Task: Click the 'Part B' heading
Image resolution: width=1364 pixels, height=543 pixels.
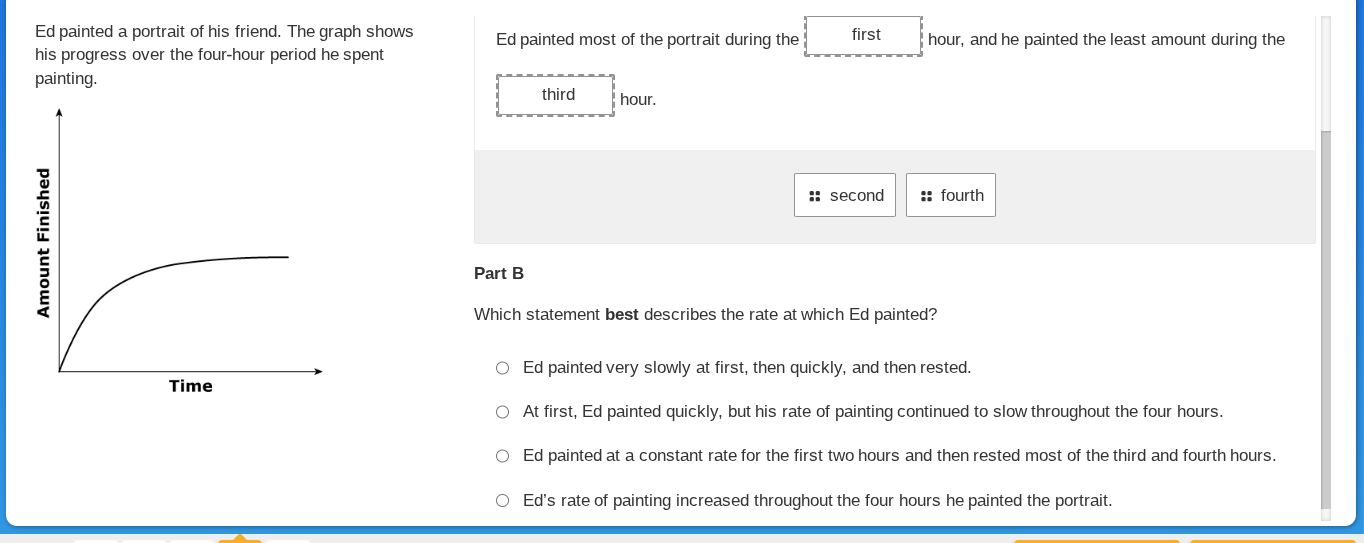Action: (499, 274)
